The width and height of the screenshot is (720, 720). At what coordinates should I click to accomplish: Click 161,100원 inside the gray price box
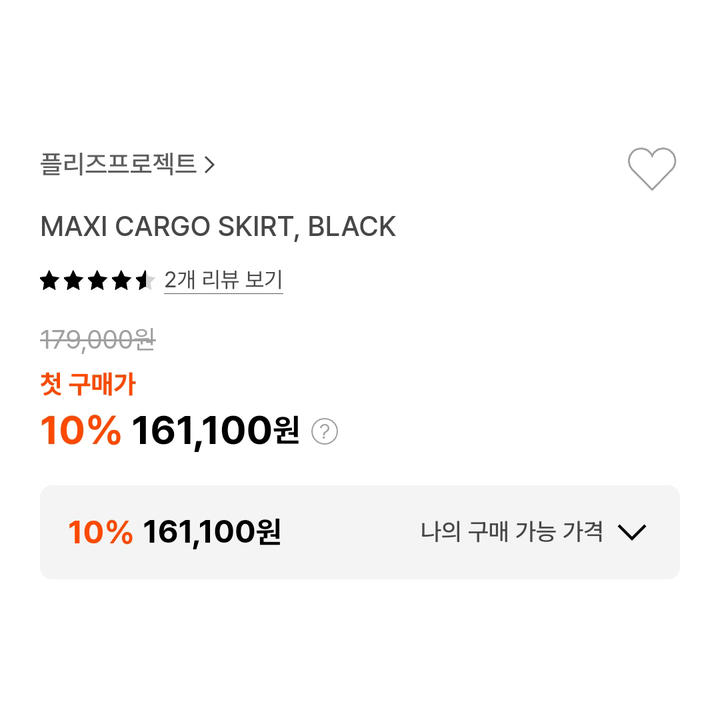point(212,532)
